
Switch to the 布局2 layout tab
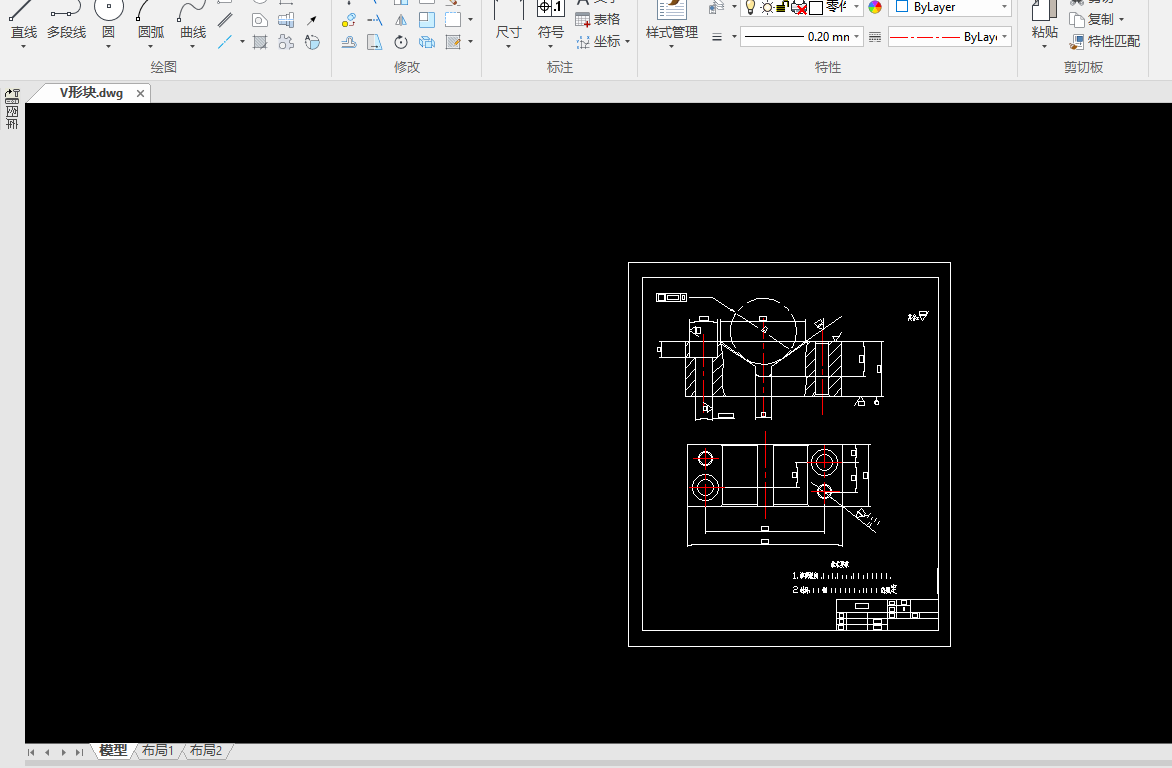206,751
